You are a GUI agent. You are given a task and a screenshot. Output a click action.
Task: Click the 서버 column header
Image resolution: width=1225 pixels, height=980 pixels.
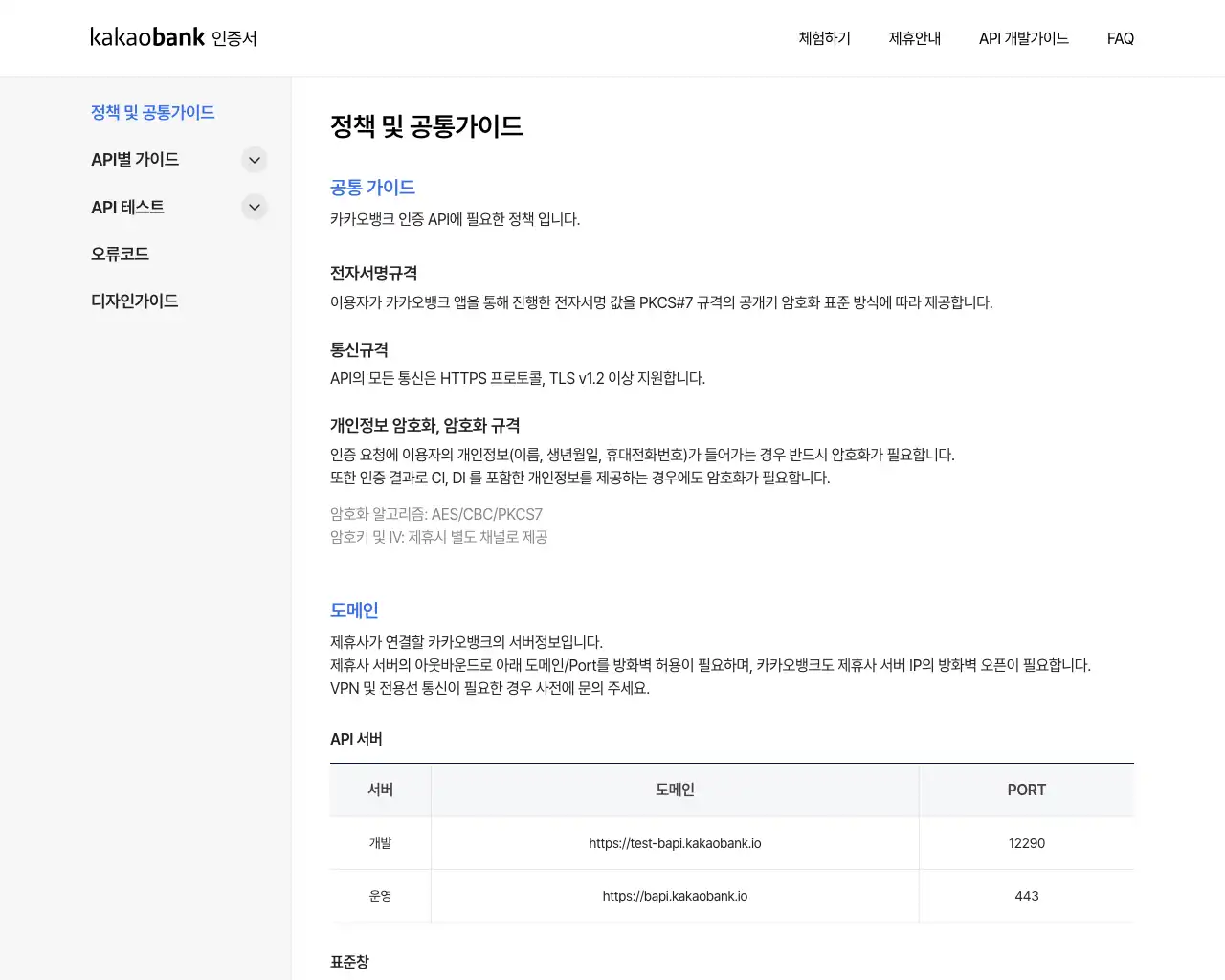(x=380, y=790)
